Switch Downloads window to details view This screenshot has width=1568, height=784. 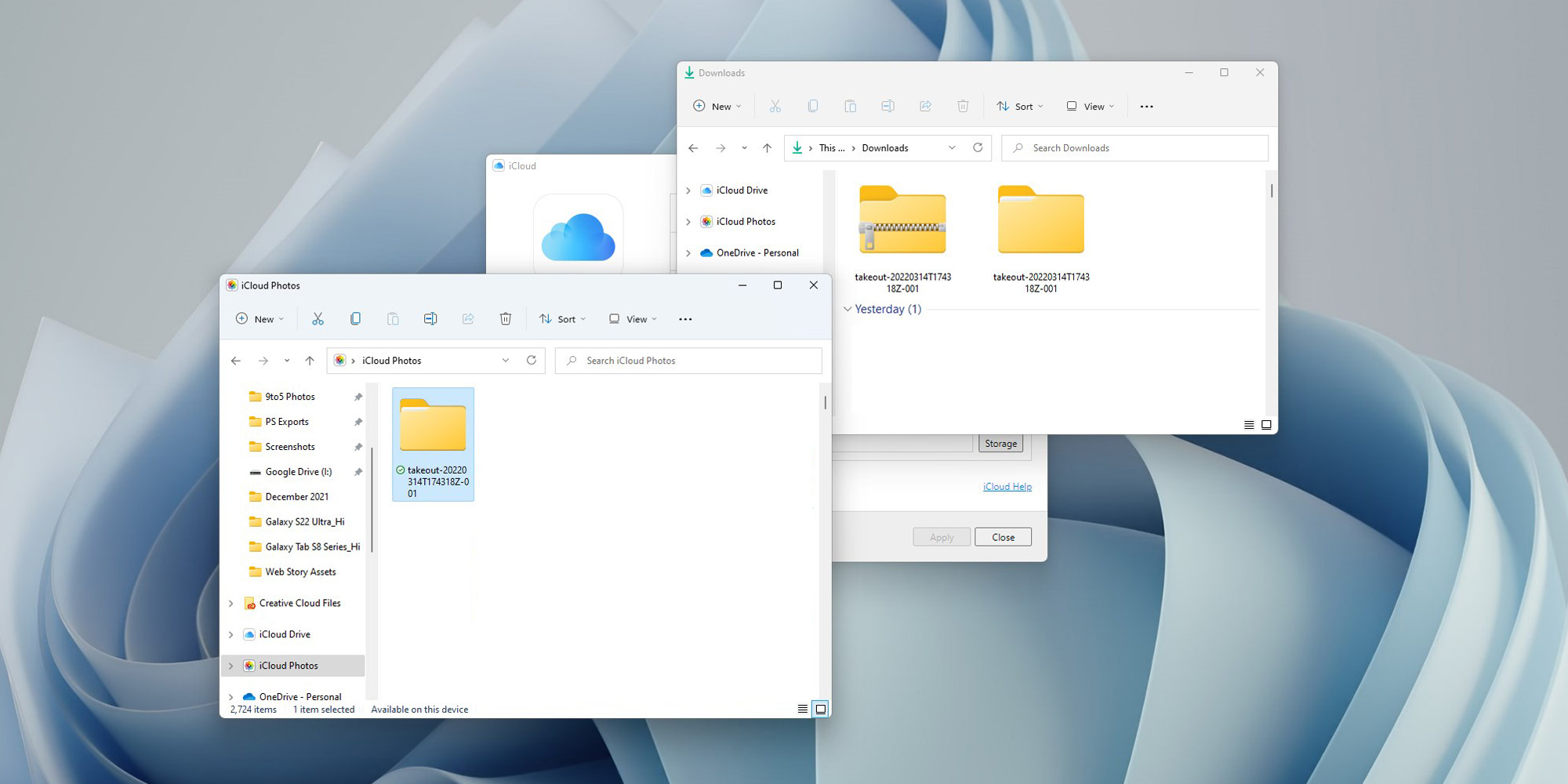[1249, 425]
